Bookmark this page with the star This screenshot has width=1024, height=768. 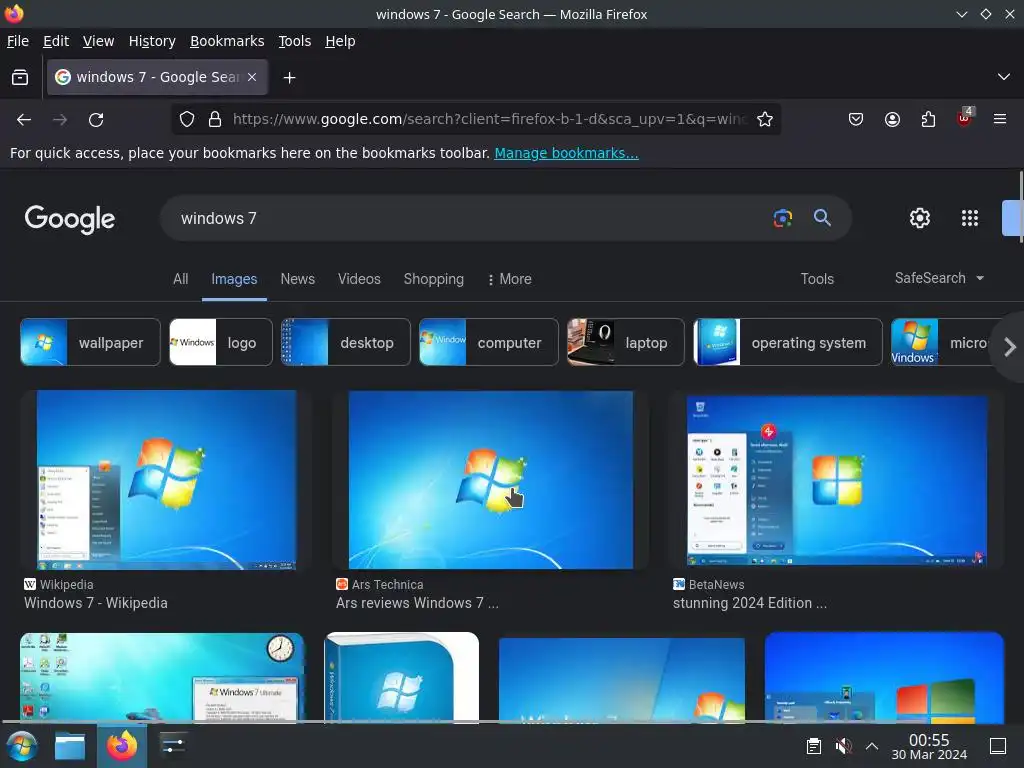tap(765, 120)
